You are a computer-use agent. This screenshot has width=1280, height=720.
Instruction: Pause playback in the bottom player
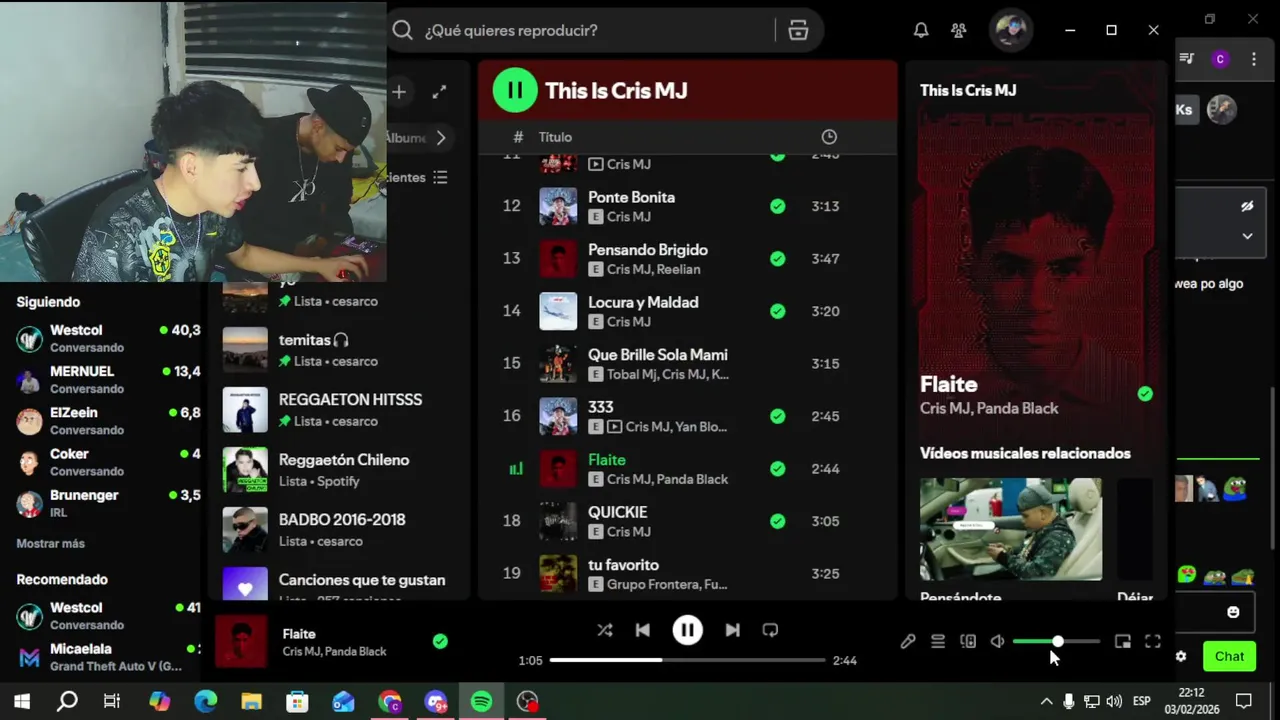[x=687, y=630]
